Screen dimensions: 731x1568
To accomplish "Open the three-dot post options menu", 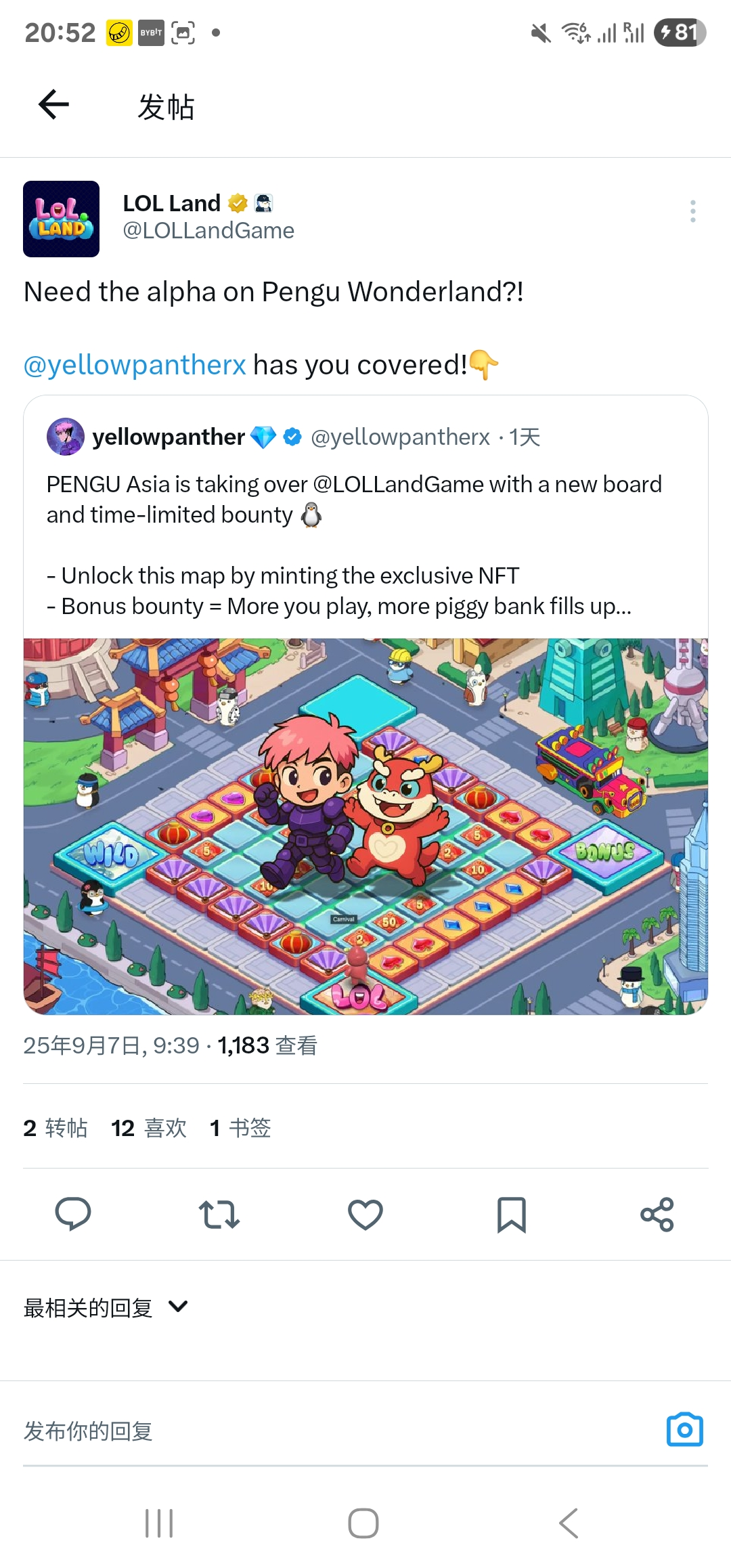I will pos(692,211).
